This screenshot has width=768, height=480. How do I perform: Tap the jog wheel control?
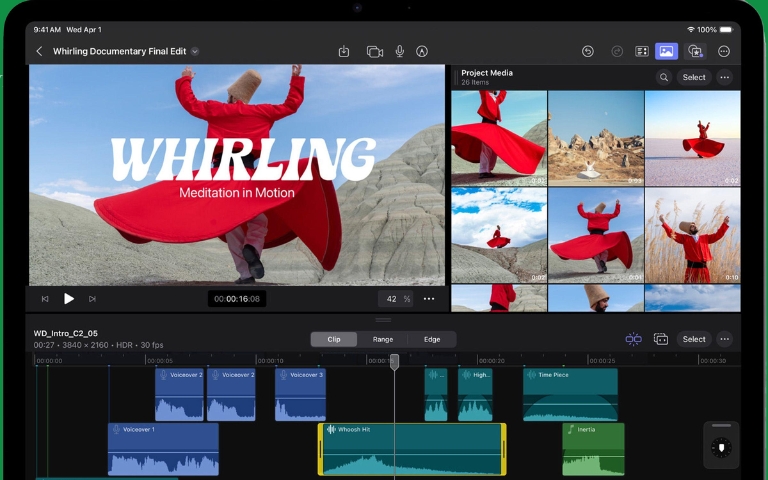721,447
